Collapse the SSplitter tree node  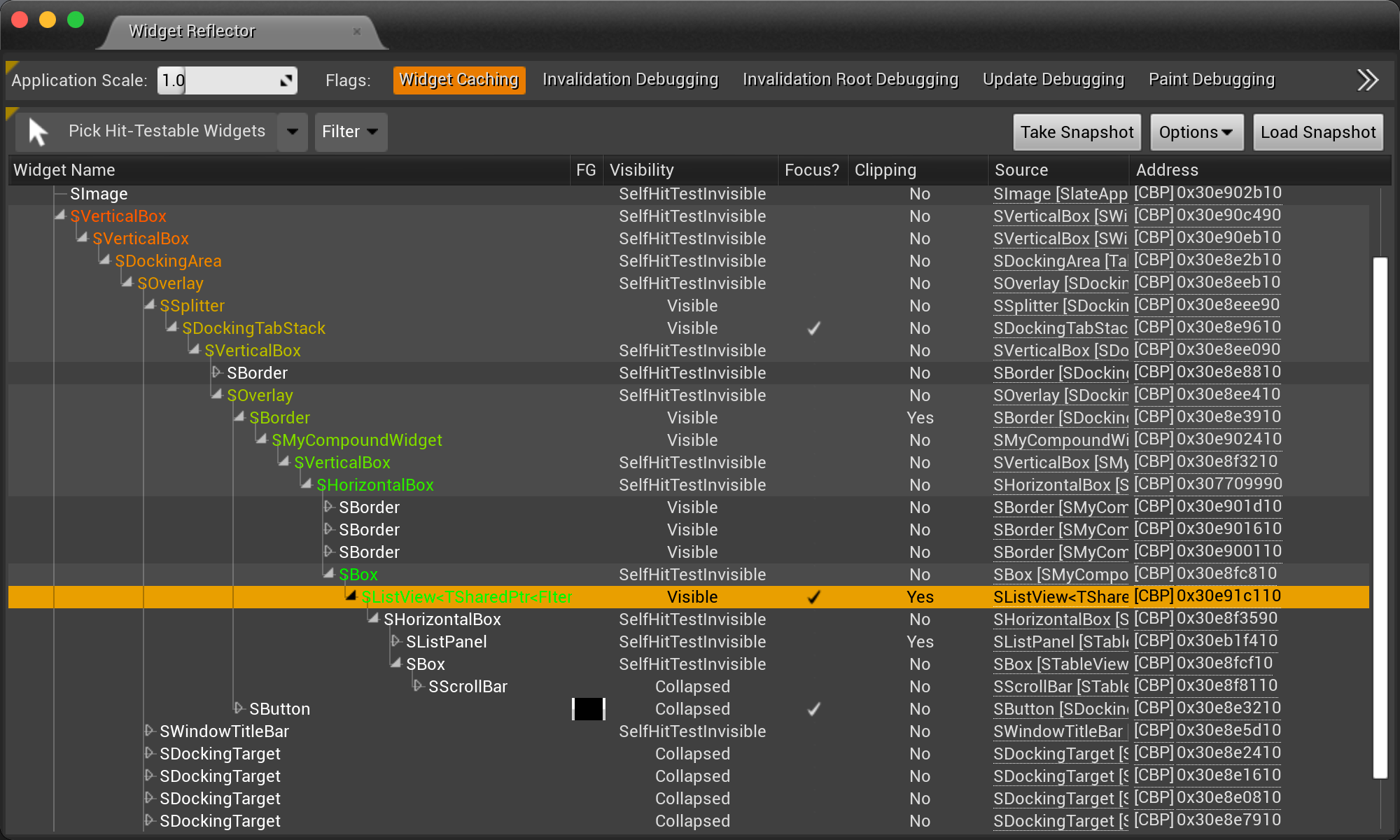click(150, 304)
